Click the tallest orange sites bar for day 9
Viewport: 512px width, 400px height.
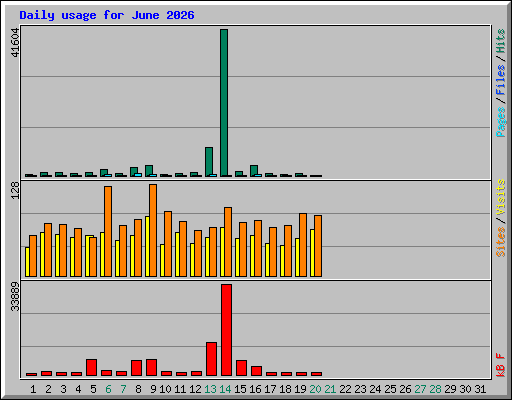click(x=153, y=230)
